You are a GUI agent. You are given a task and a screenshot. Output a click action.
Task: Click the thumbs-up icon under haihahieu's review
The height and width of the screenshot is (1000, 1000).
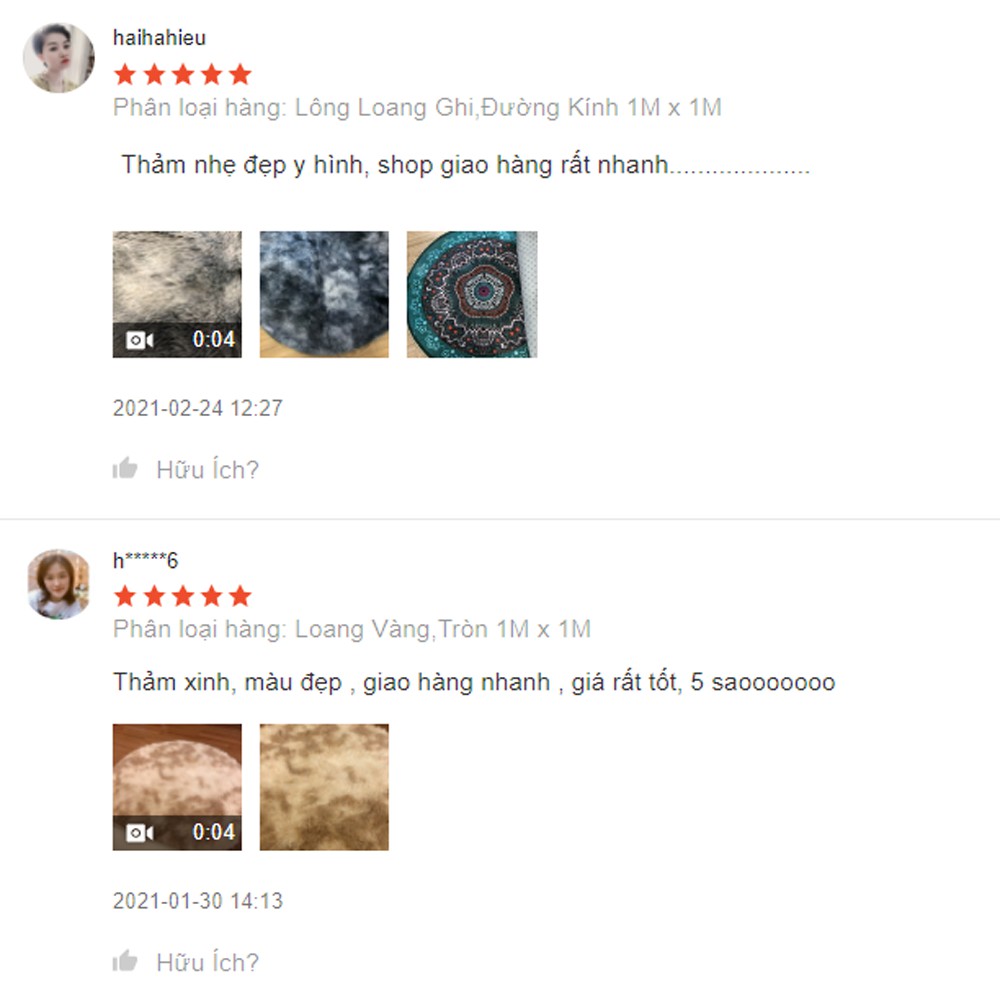(125, 468)
